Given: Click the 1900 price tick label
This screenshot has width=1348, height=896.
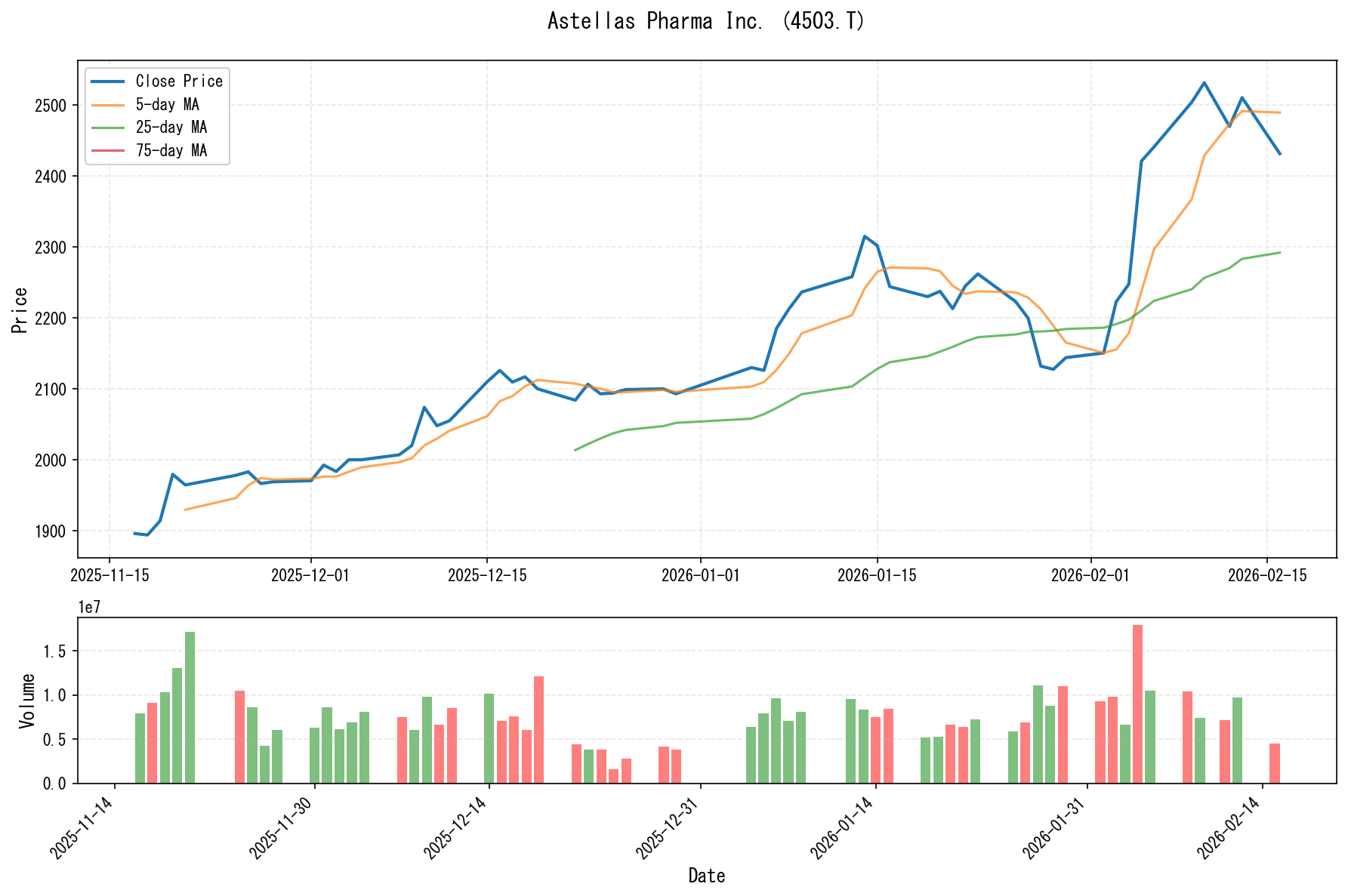Looking at the screenshot, I should point(51,531).
